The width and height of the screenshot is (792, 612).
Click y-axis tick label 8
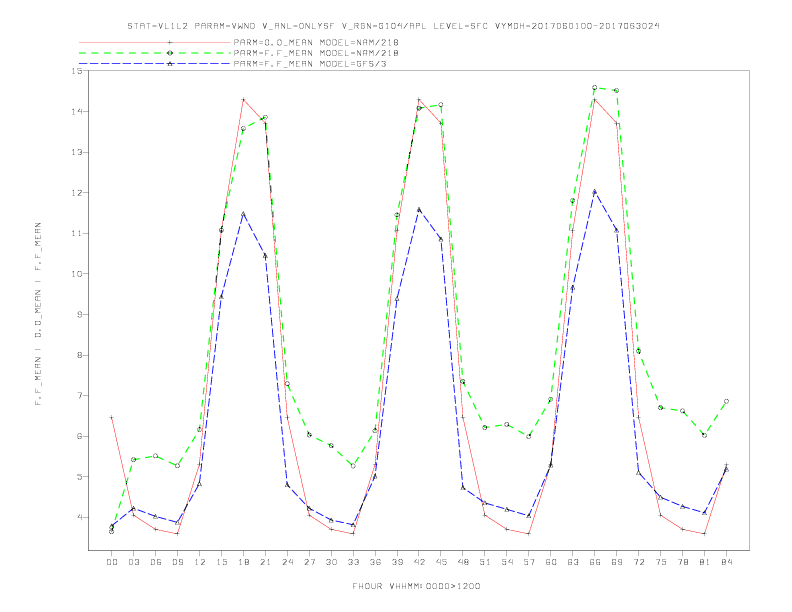click(x=80, y=355)
